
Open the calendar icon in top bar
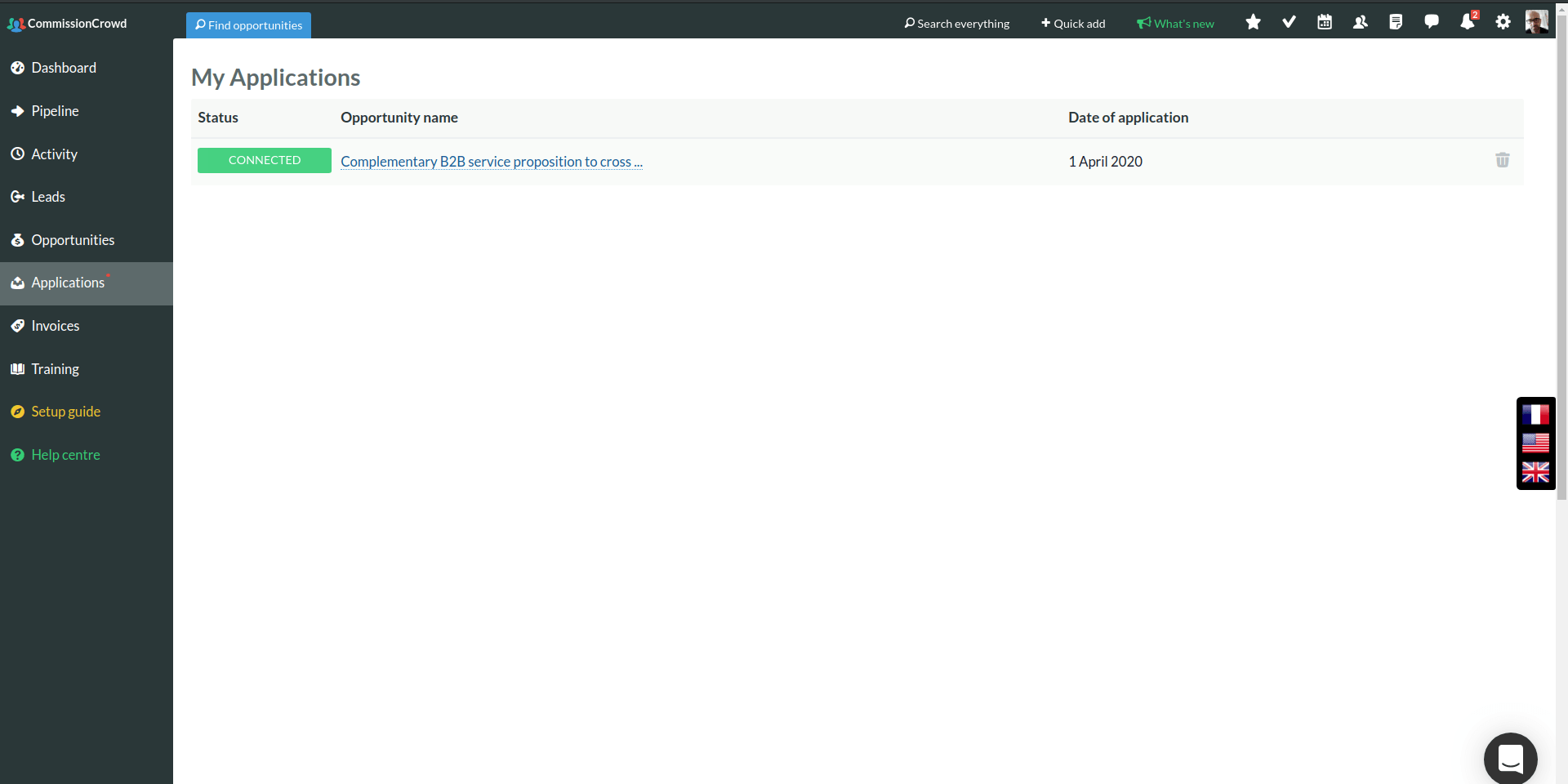1325,23
